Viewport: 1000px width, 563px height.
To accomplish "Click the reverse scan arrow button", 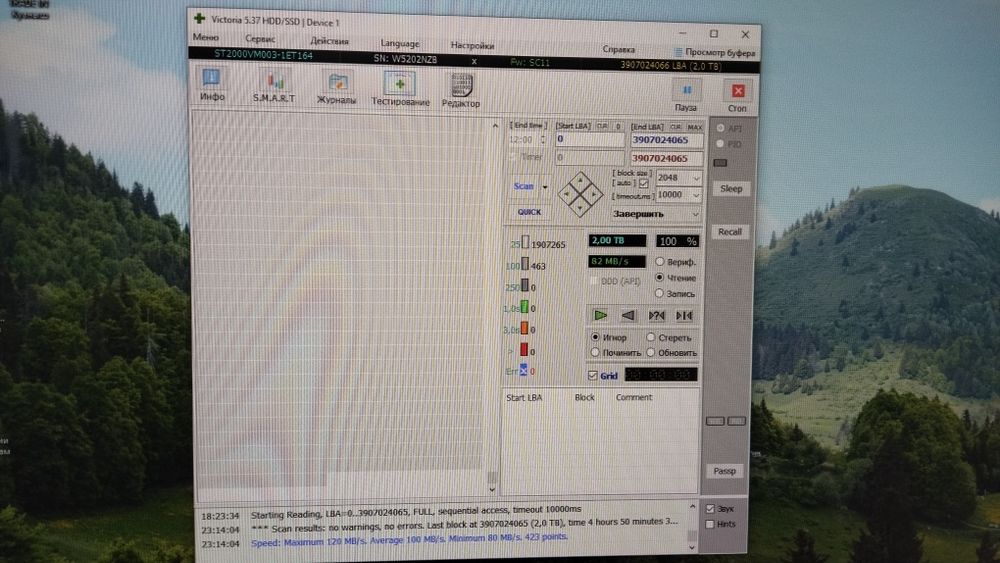I will (x=628, y=315).
